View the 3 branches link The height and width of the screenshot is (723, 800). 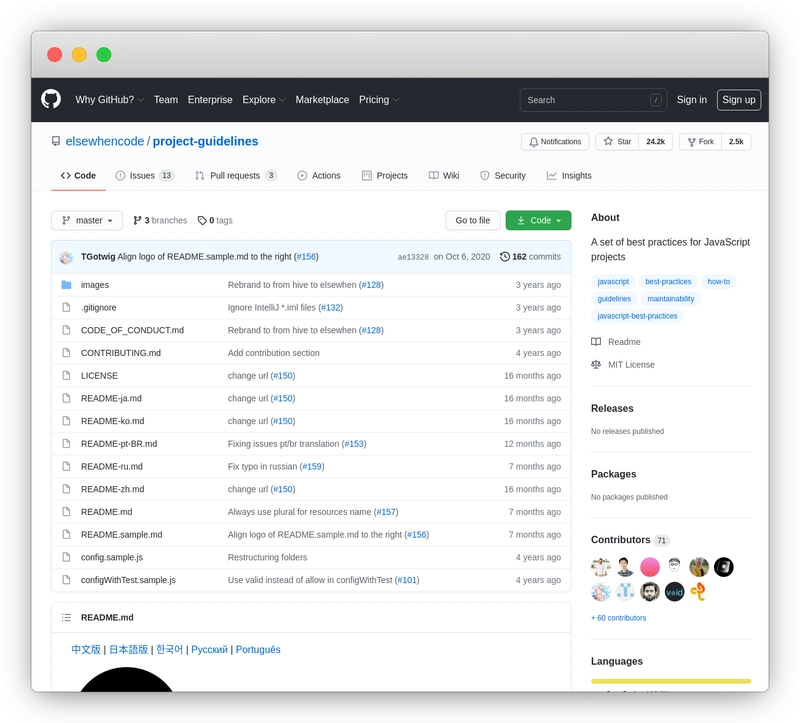[x=160, y=220]
